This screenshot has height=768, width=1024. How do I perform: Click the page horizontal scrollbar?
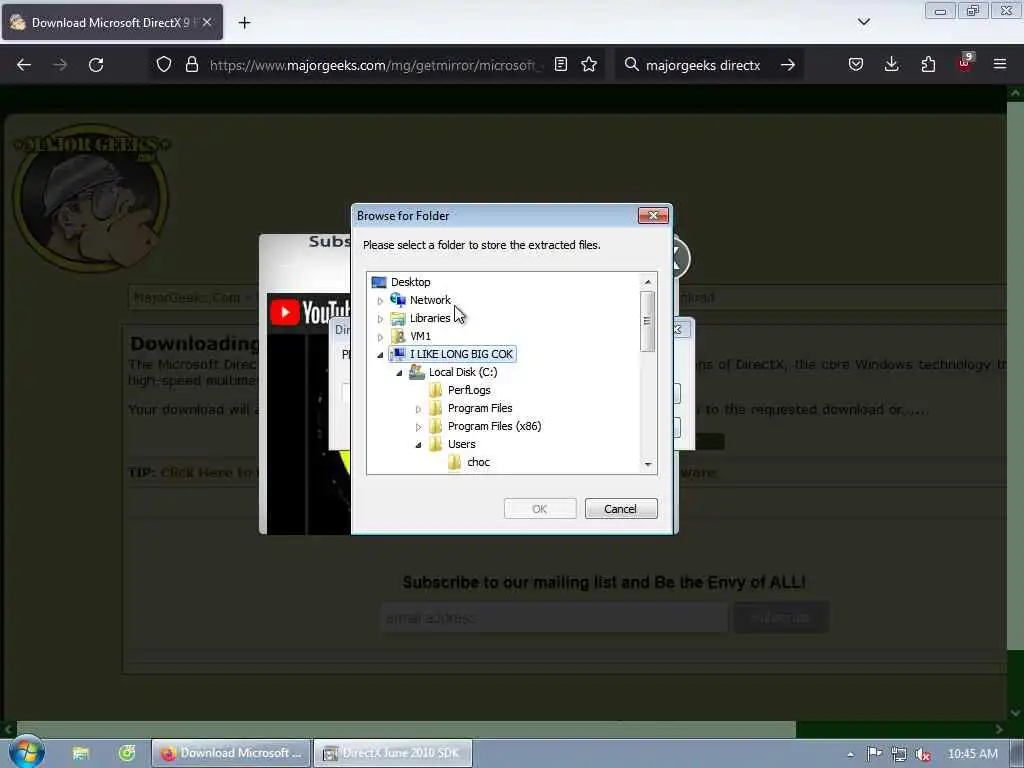coord(406,729)
